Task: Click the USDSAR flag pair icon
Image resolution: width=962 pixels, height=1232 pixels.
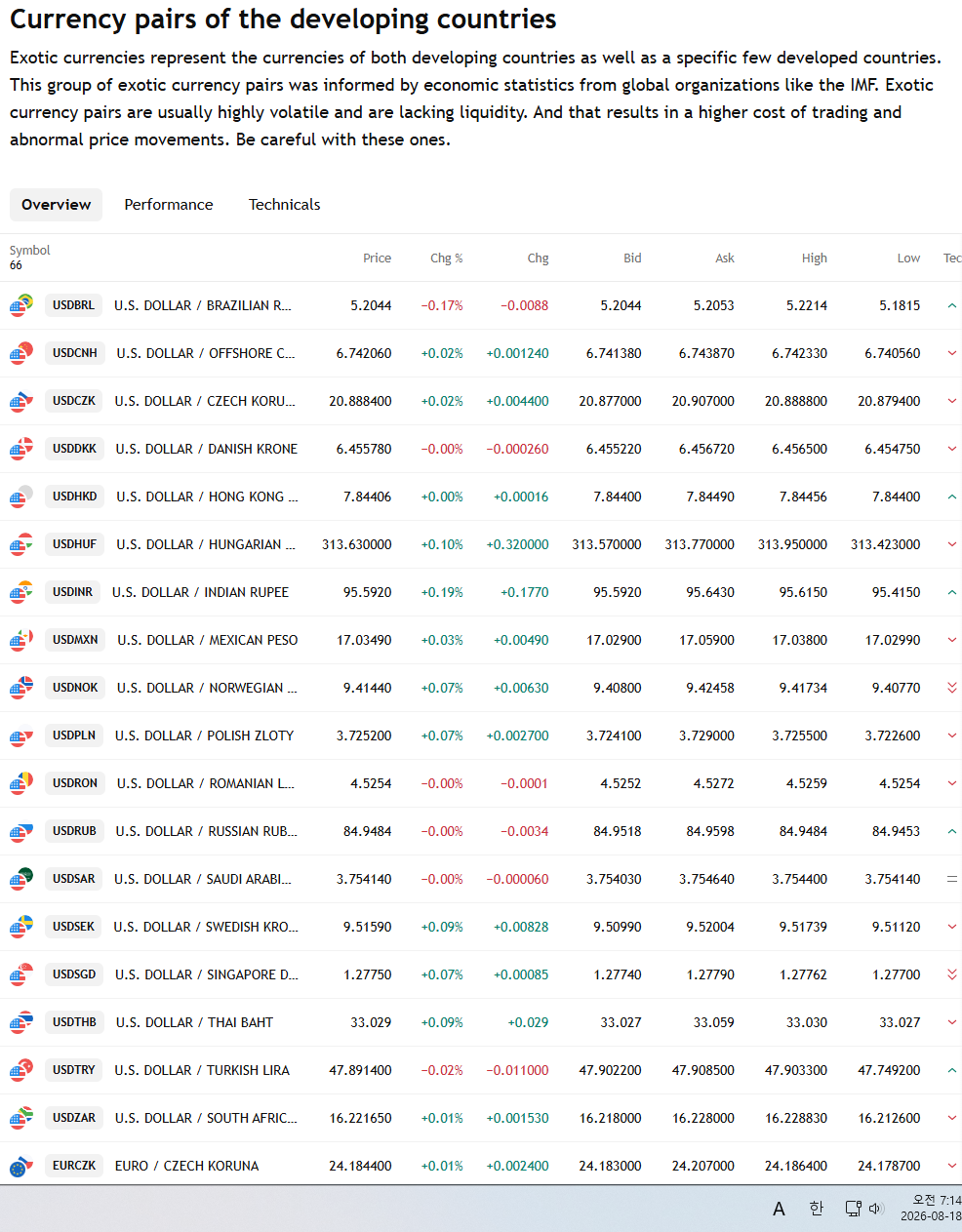Action: pos(21,879)
